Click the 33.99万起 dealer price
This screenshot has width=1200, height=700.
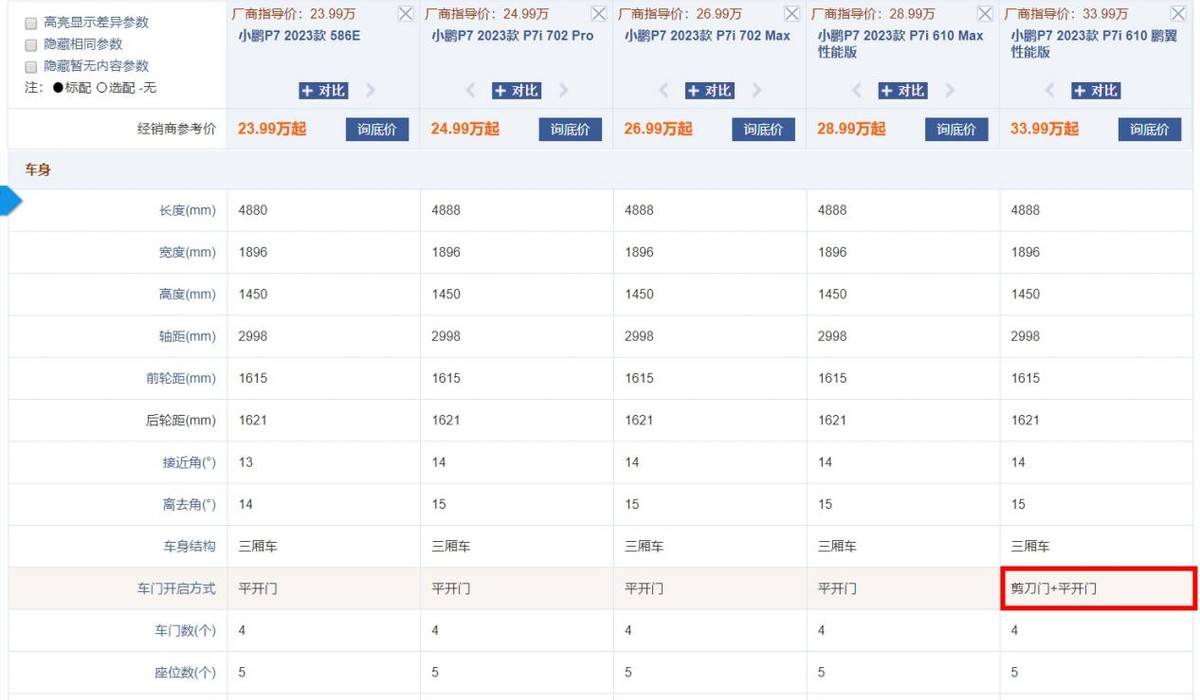point(1044,129)
